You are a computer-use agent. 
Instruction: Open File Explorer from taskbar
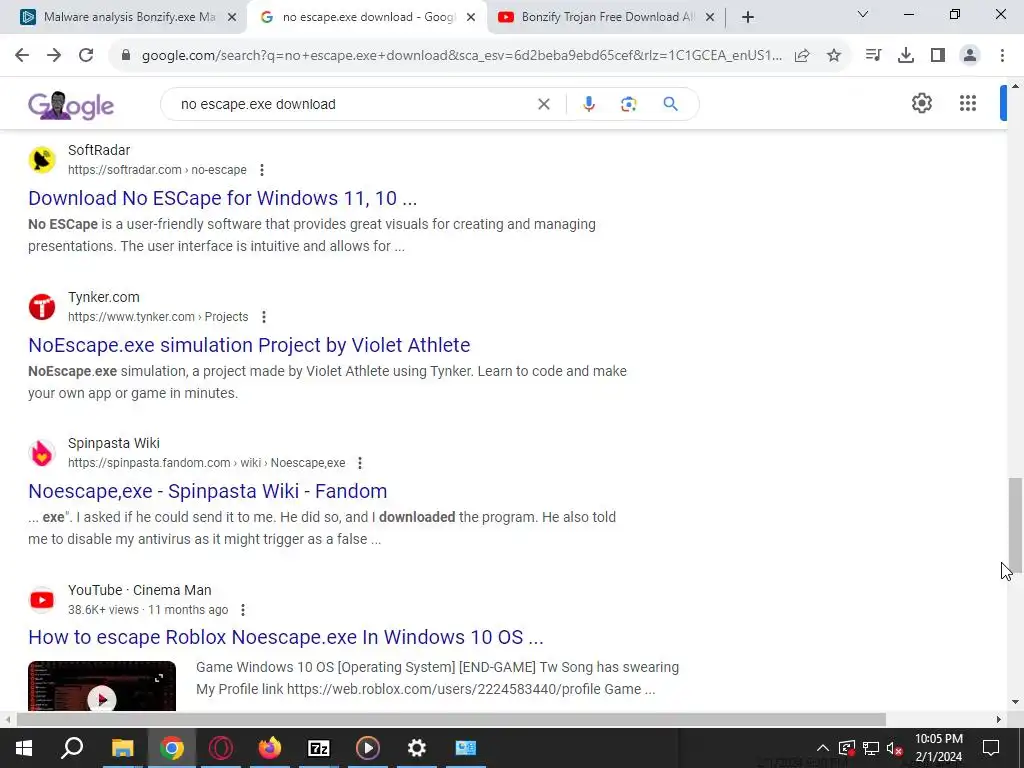point(122,748)
